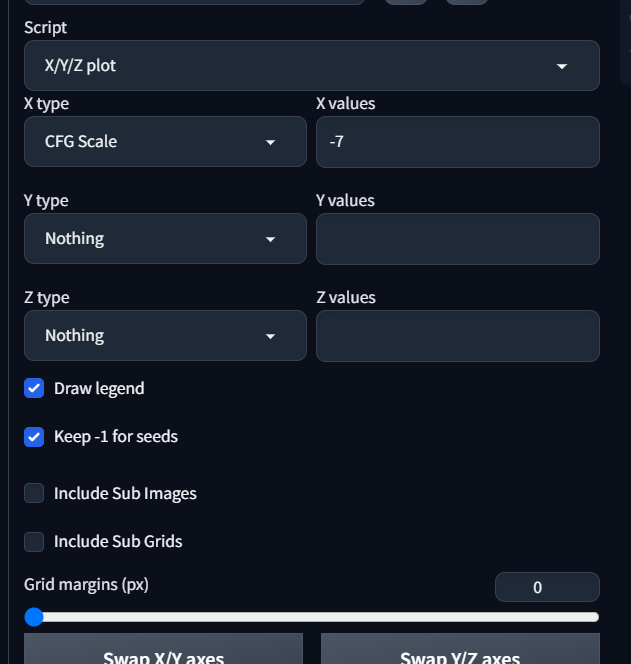The width and height of the screenshot is (631, 664).
Task: Click the Grid margins slider handle
Action: tap(34, 617)
